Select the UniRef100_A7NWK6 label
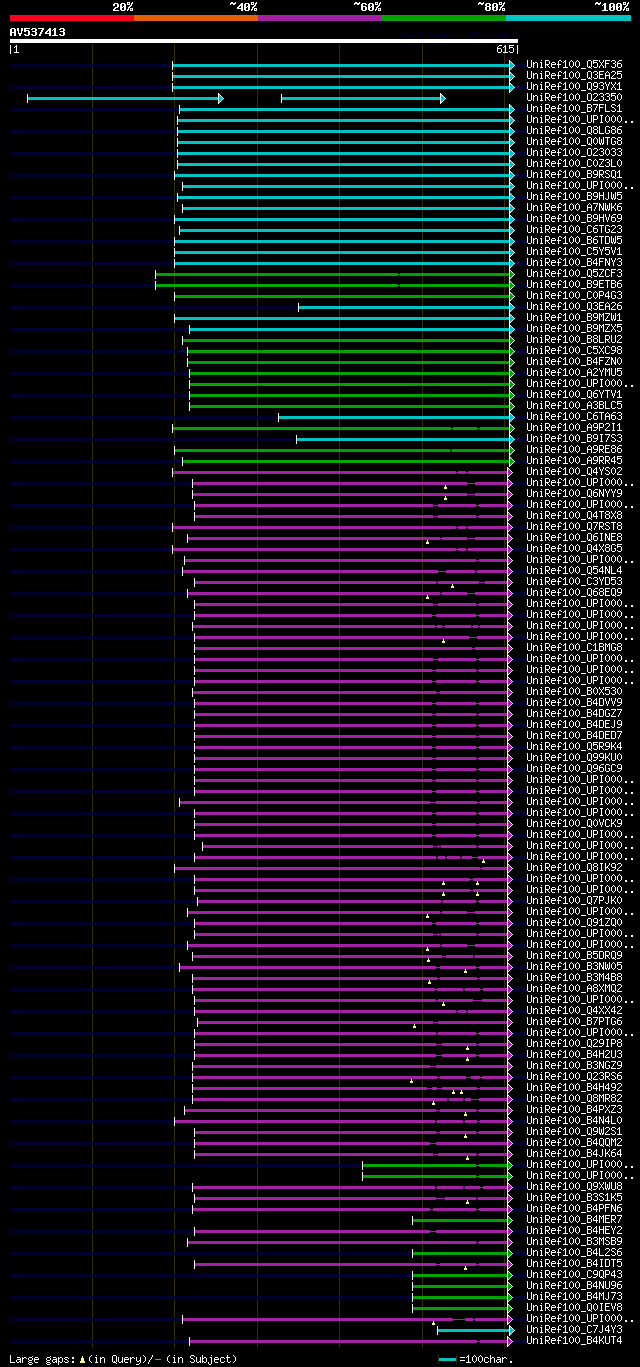This screenshot has width=640, height=1367. [x=574, y=207]
